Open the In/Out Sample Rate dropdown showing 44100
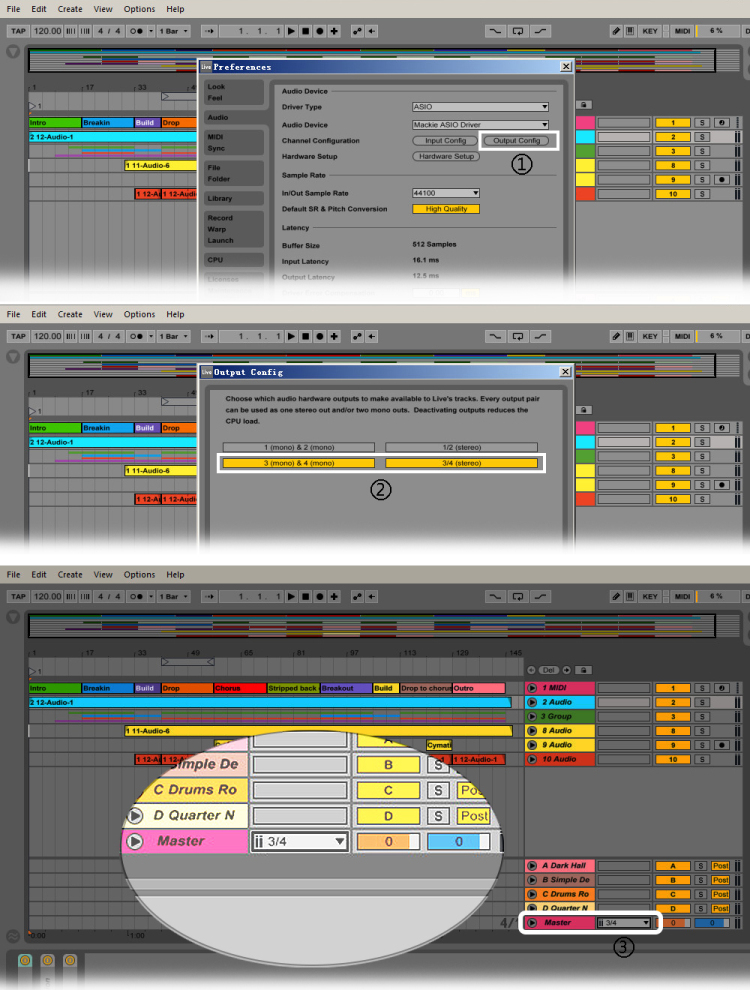750x990 pixels. (446, 193)
